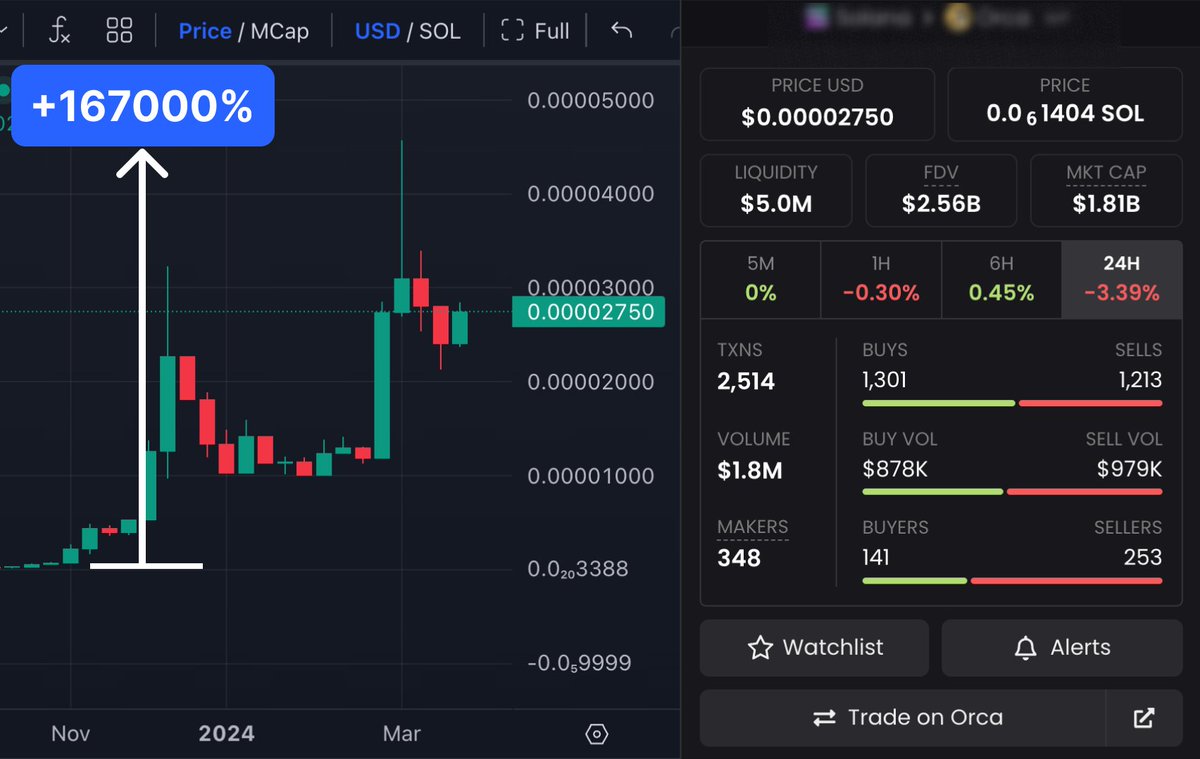Click the Nov time axis label
Viewport: 1200px width, 759px height.
pos(70,734)
